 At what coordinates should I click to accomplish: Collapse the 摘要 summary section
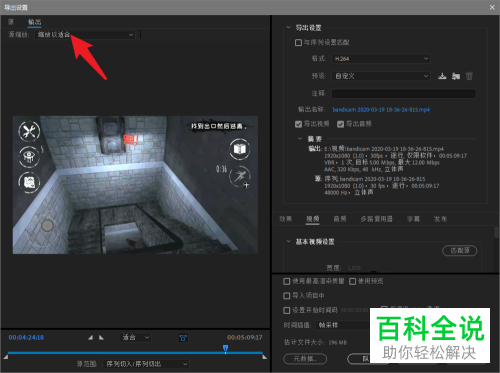300,139
